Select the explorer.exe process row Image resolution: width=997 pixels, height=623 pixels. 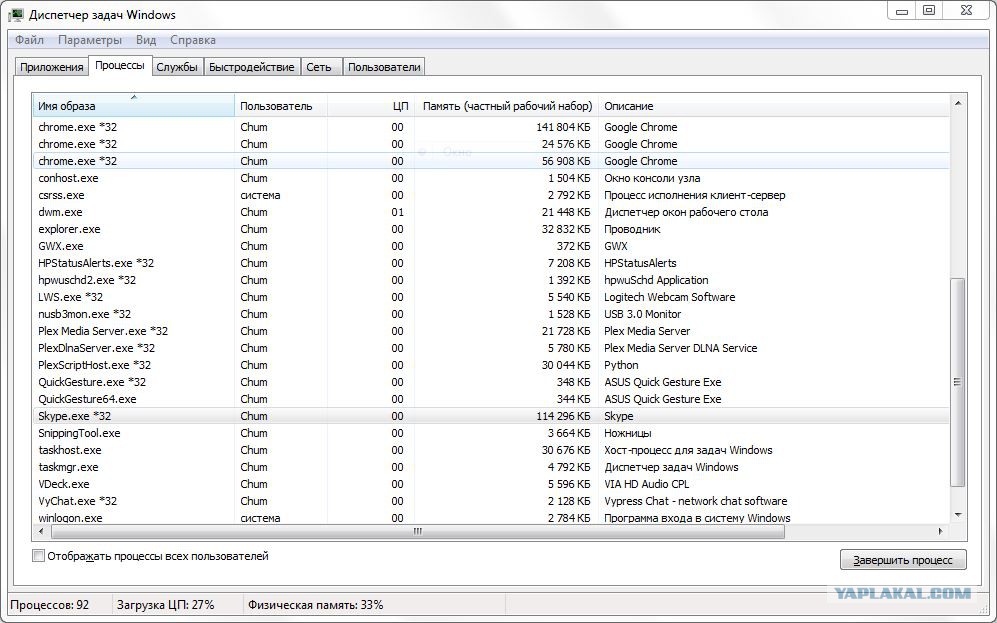(491, 229)
